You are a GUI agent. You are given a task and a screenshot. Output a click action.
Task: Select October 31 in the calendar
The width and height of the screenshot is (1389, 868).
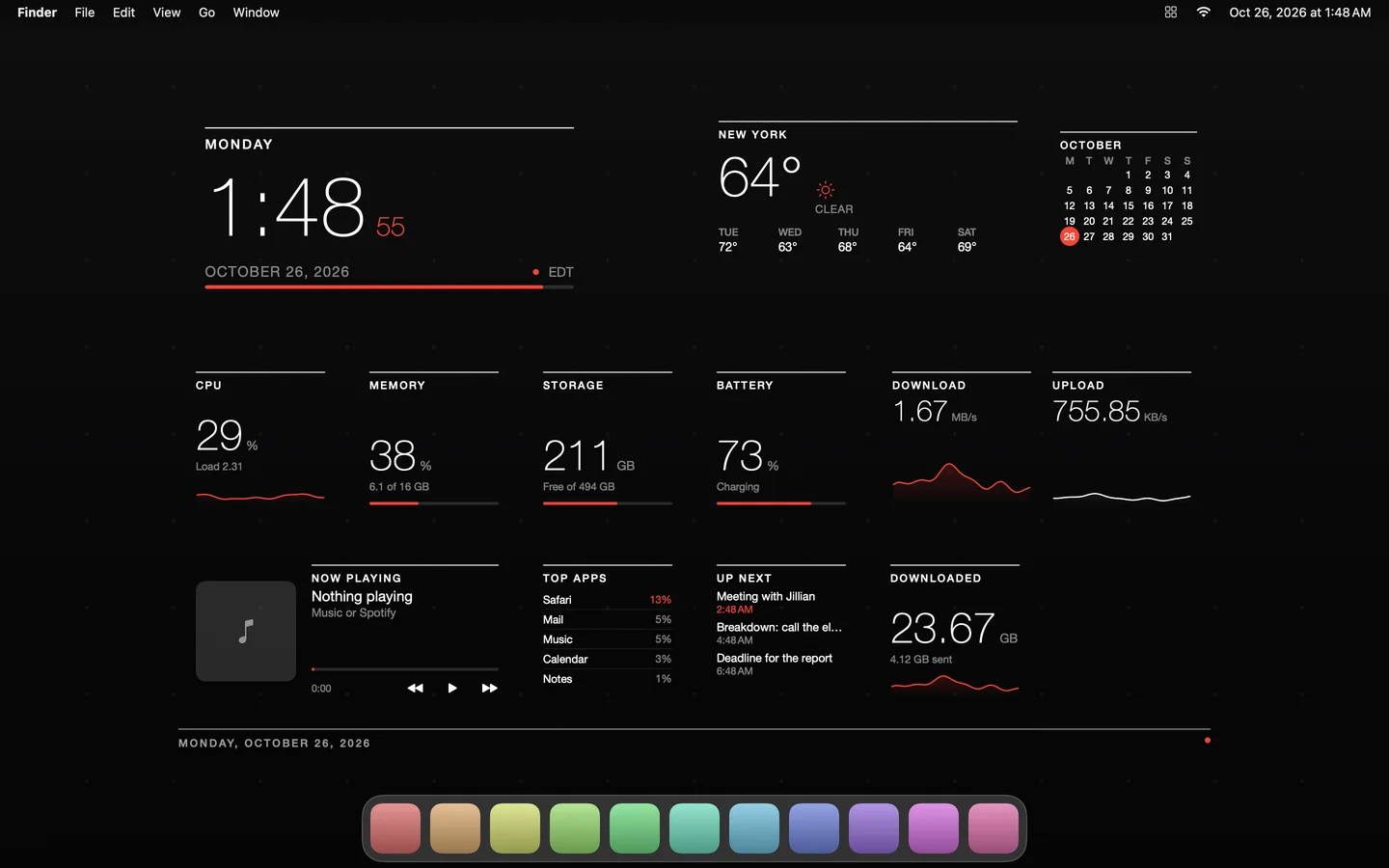click(x=1167, y=236)
